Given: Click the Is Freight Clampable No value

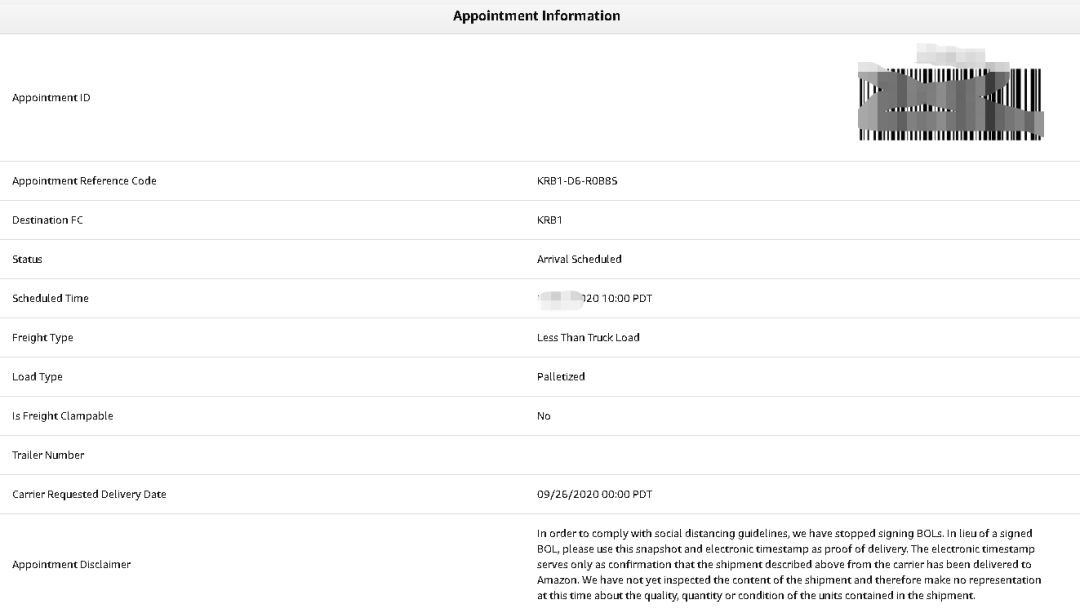Looking at the screenshot, I should (x=543, y=416).
